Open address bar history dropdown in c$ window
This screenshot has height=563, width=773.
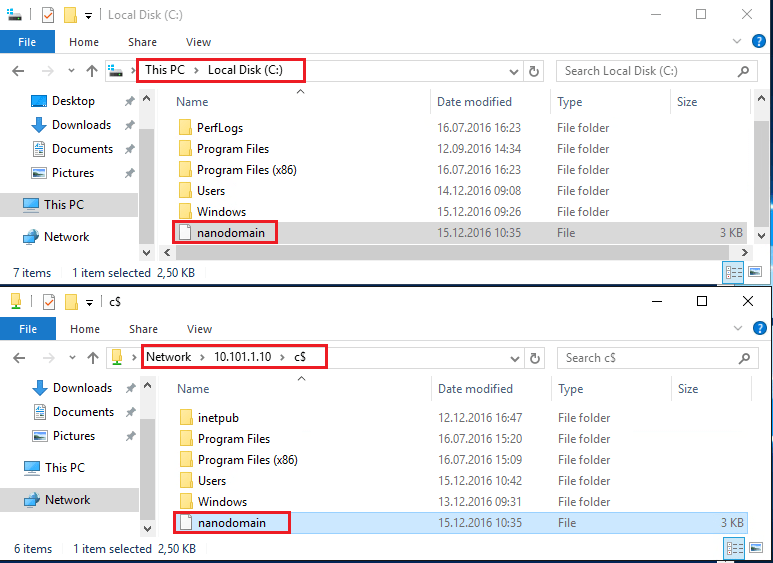tap(515, 357)
